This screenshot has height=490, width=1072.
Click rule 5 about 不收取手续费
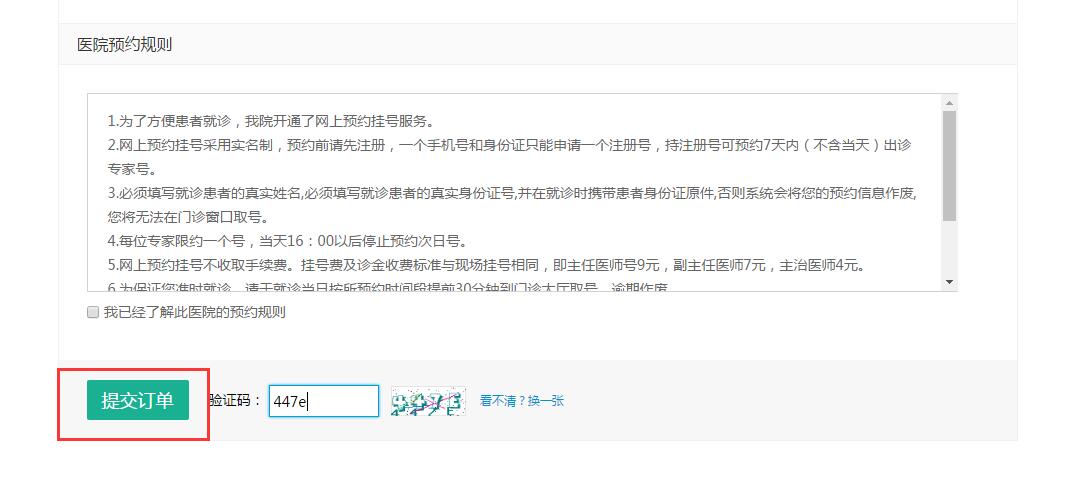click(x=486, y=265)
